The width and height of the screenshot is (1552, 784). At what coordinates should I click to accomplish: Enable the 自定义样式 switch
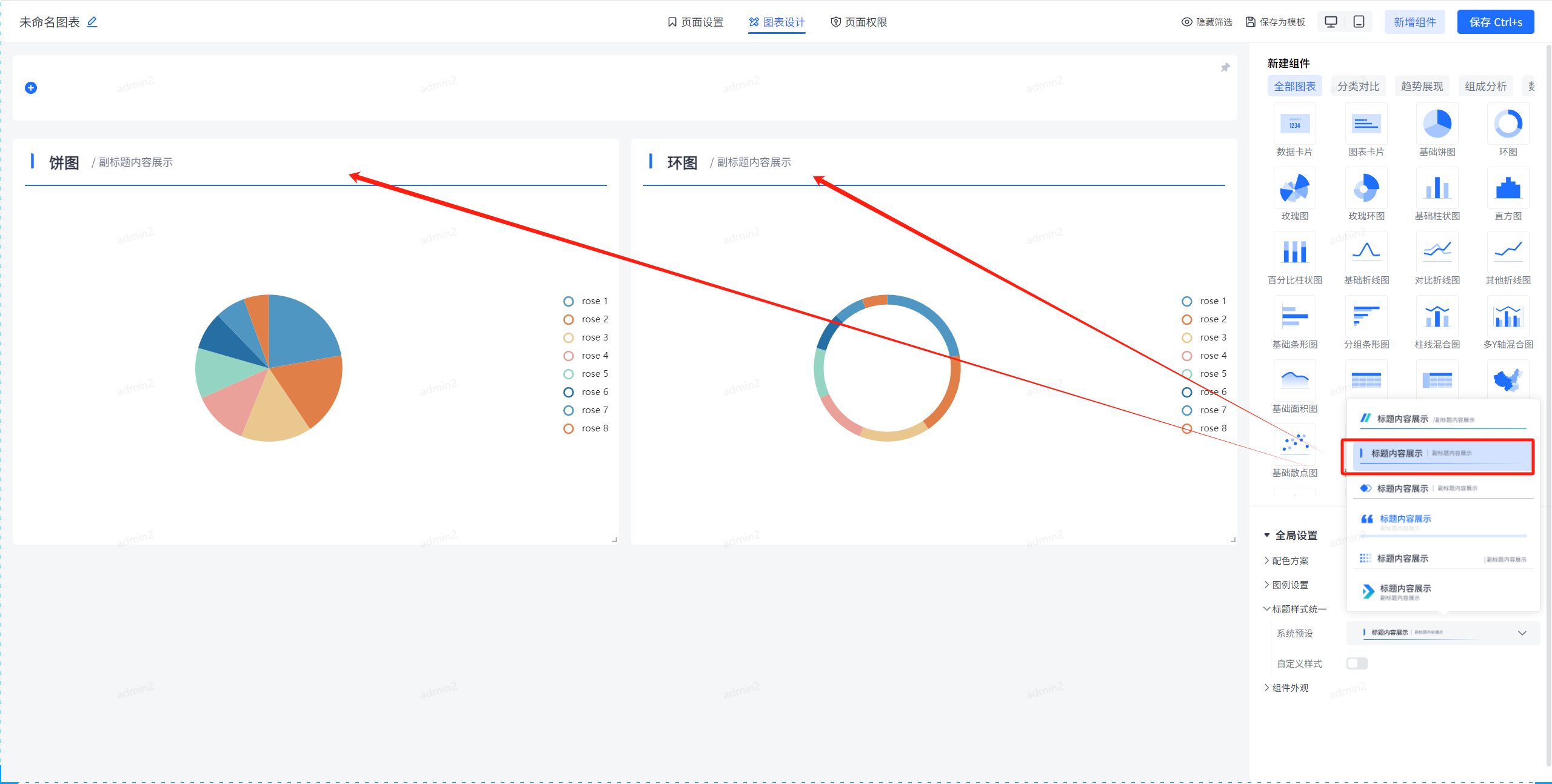pos(1357,663)
